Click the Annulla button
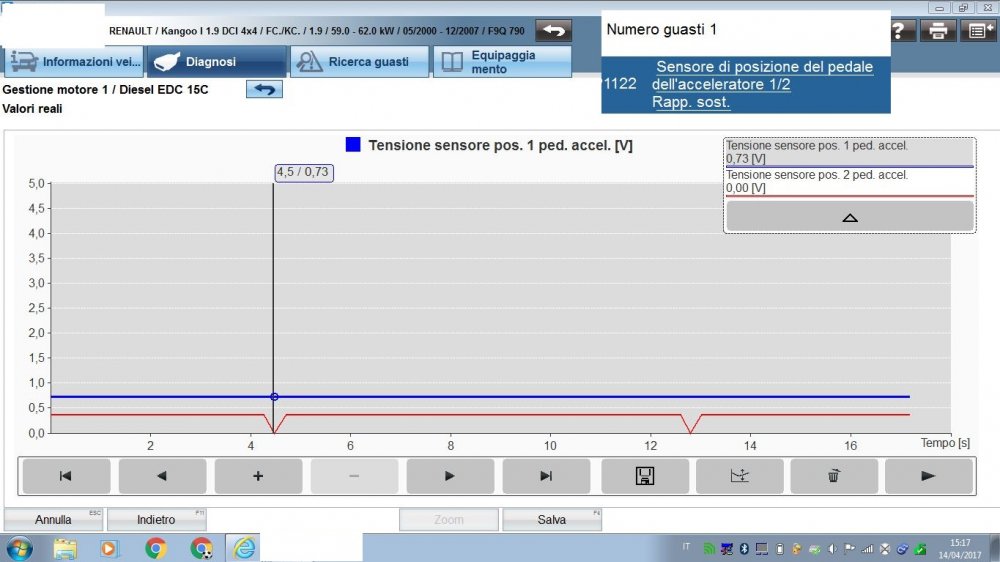Viewport: 1000px width, 562px height. tap(54, 520)
